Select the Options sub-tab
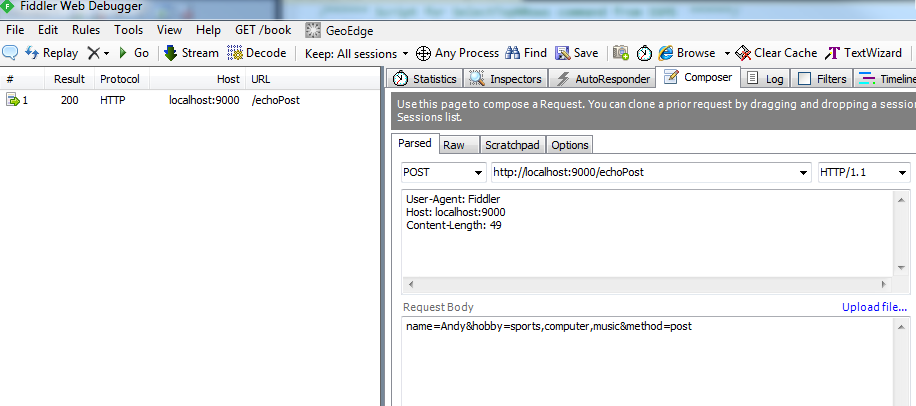This screenshot has height=406, width=916. tap(570, 145)
